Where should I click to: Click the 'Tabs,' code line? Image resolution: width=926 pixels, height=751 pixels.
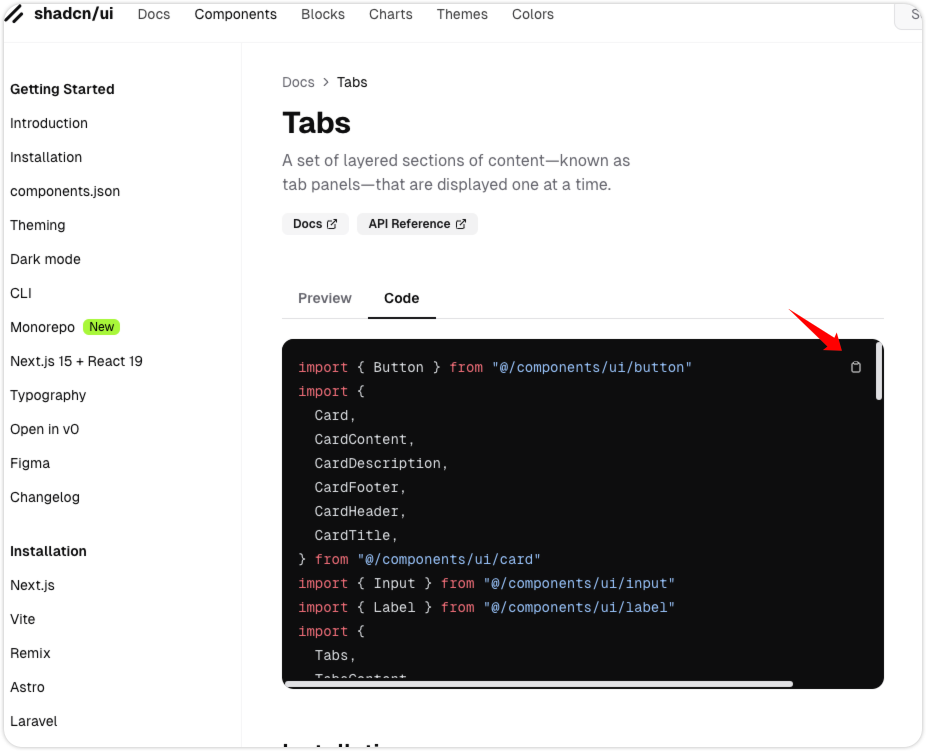[x=335, y=655]
